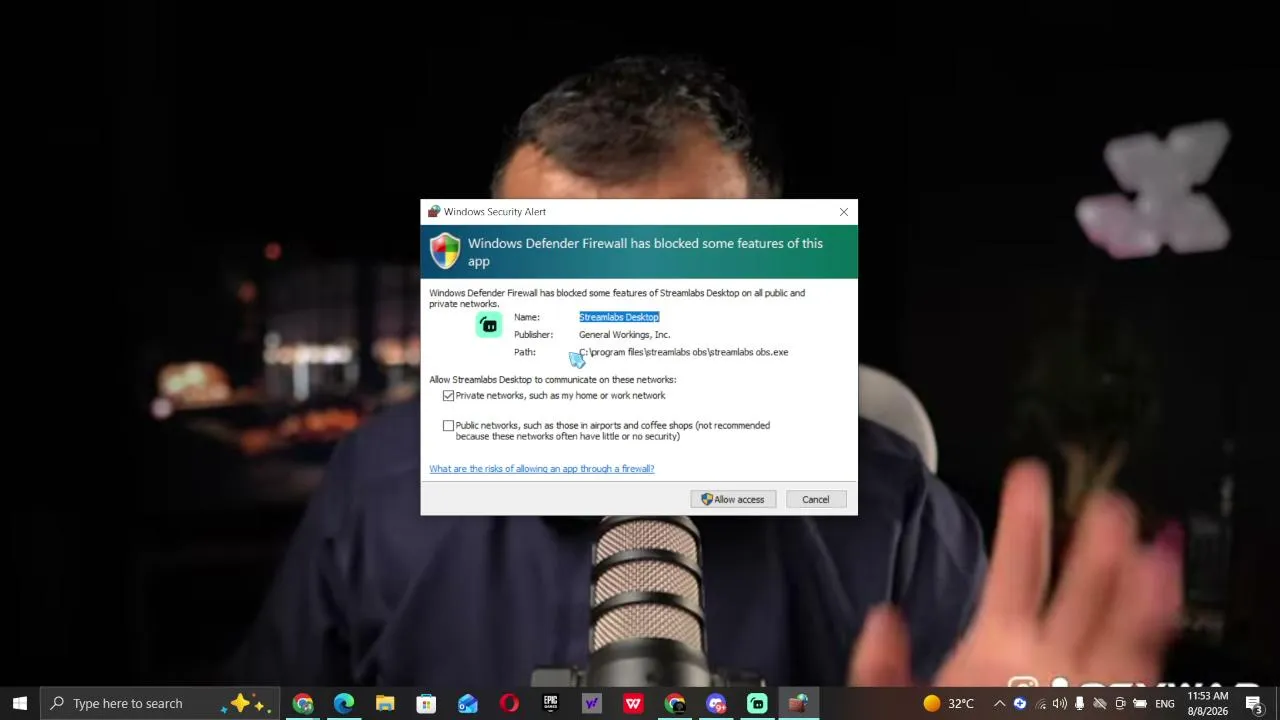The image size is (1280, 720).
Task: Open Epic Games Launcher taskbar icon
Action: (x=550, y=703)
